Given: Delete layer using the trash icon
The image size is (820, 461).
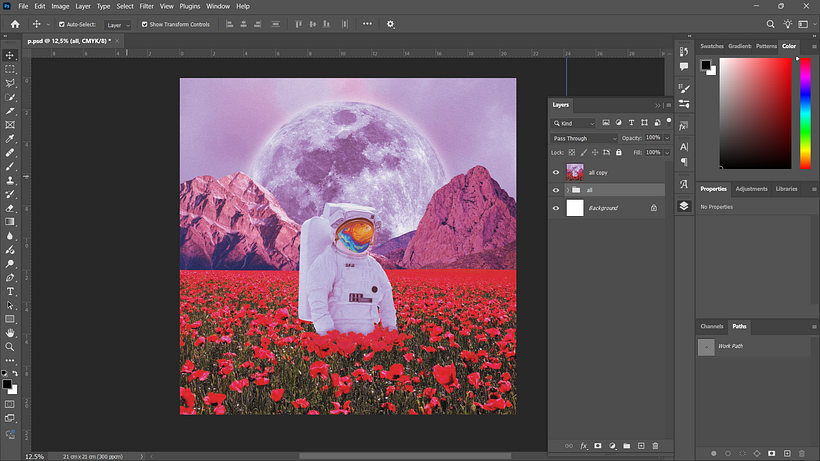Looking at the screenshot, I should (655, 446).
